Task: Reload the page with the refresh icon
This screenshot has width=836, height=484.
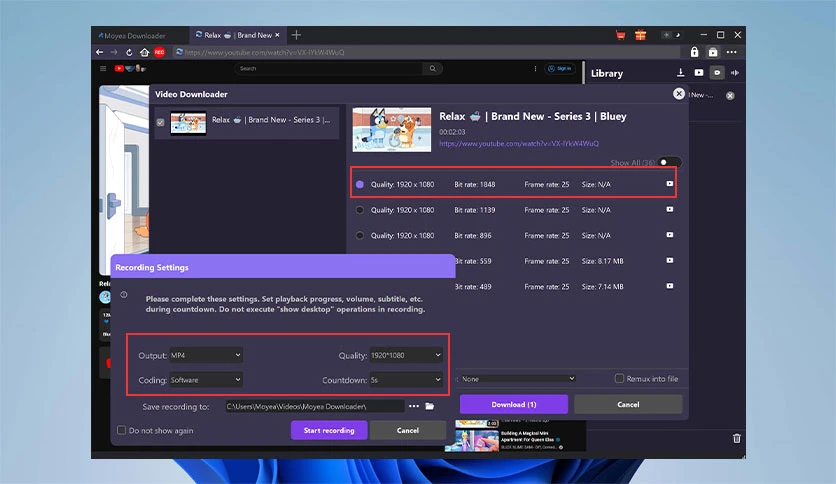Action: (129, 52)
